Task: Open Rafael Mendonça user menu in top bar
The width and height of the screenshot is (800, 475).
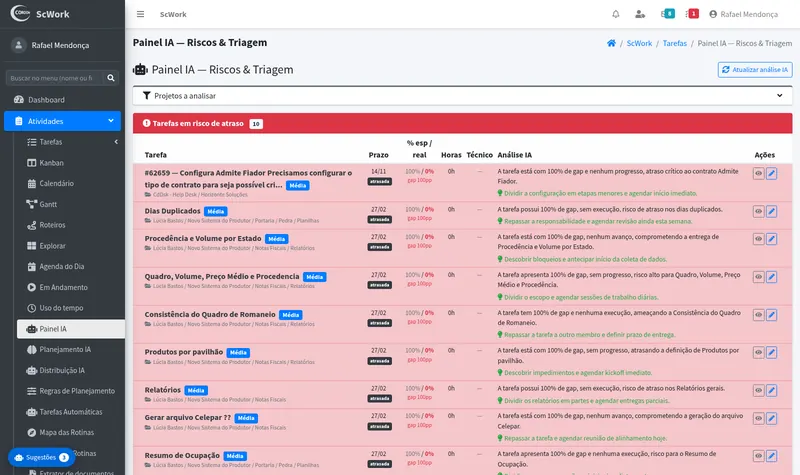Action: tap(743, 14)
